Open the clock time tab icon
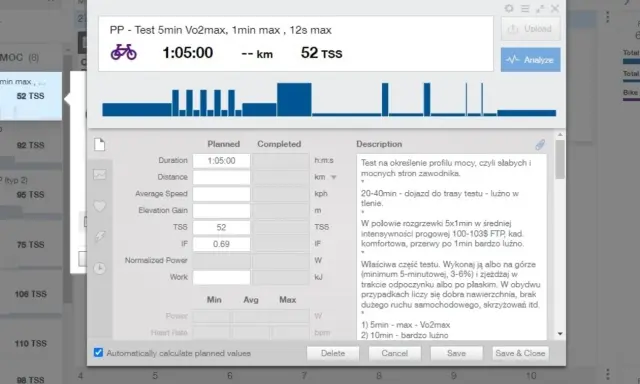 [x=100, y=268]
